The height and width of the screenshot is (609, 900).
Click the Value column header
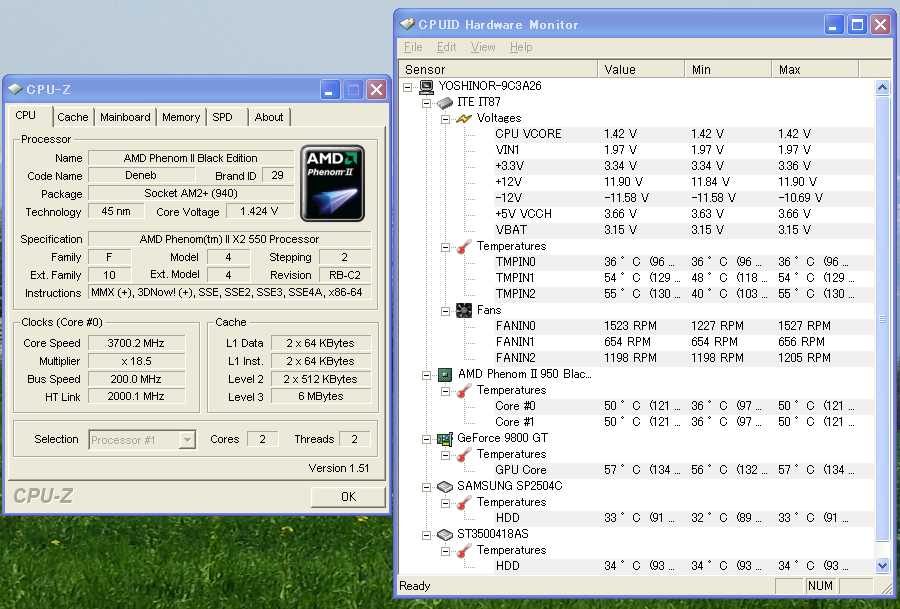coord(641,69)
